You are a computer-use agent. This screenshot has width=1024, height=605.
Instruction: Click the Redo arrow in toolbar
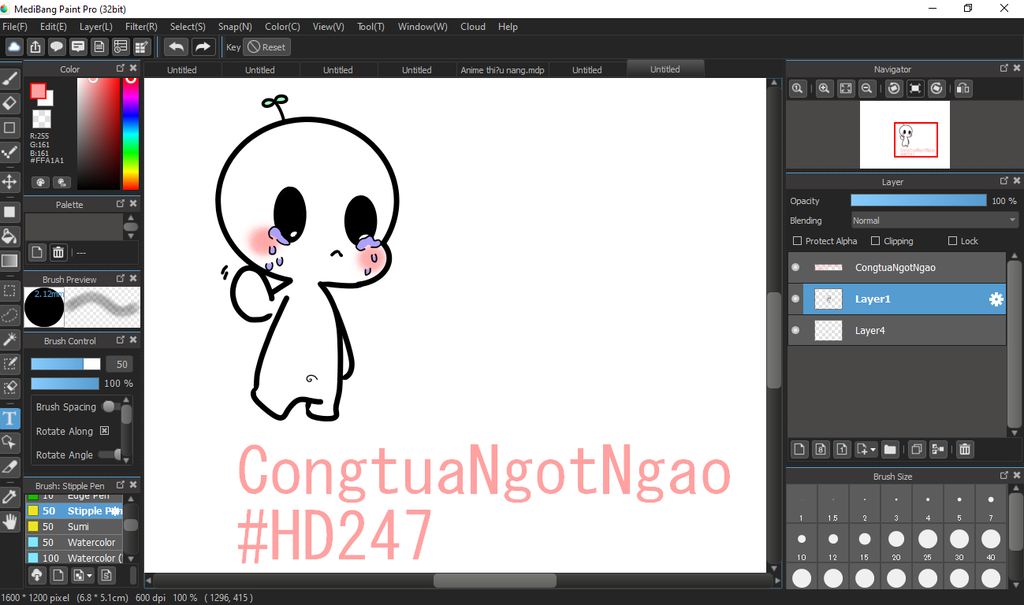point(202,47)
